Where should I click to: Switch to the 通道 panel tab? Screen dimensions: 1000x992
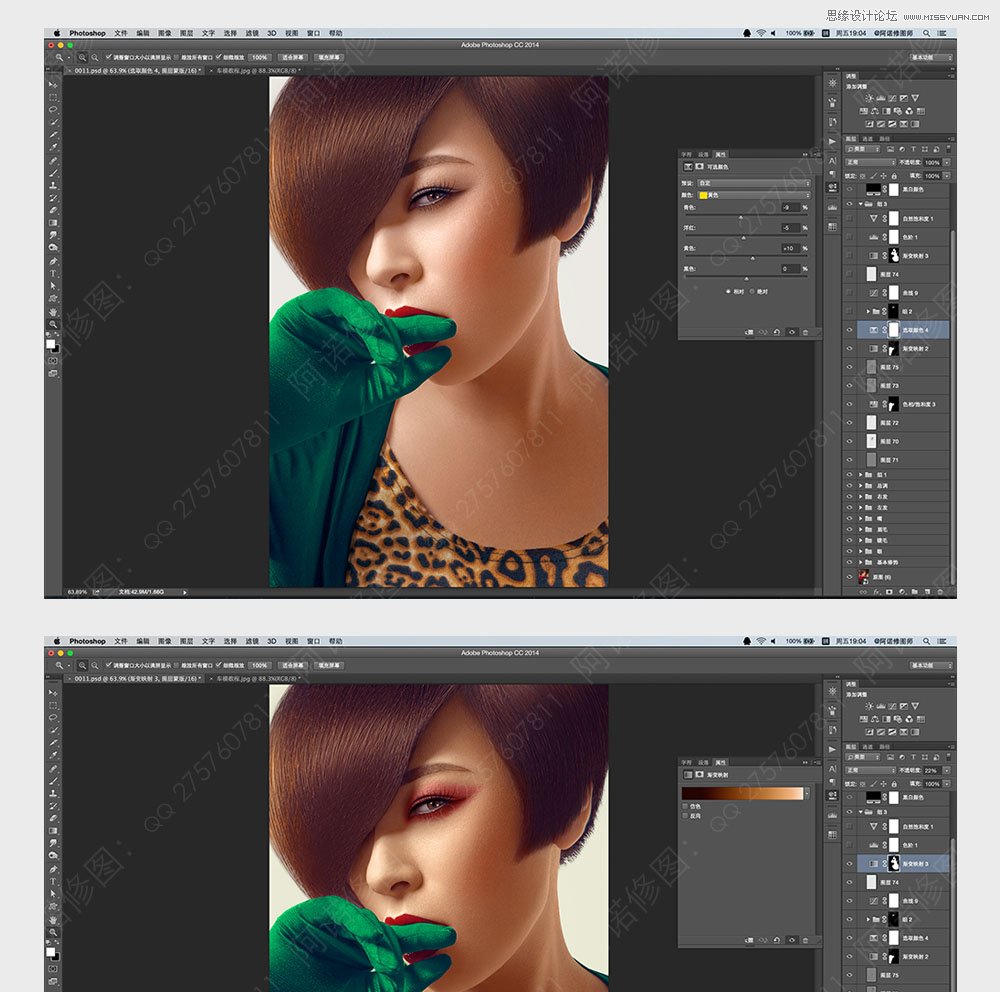coord(867,139)
